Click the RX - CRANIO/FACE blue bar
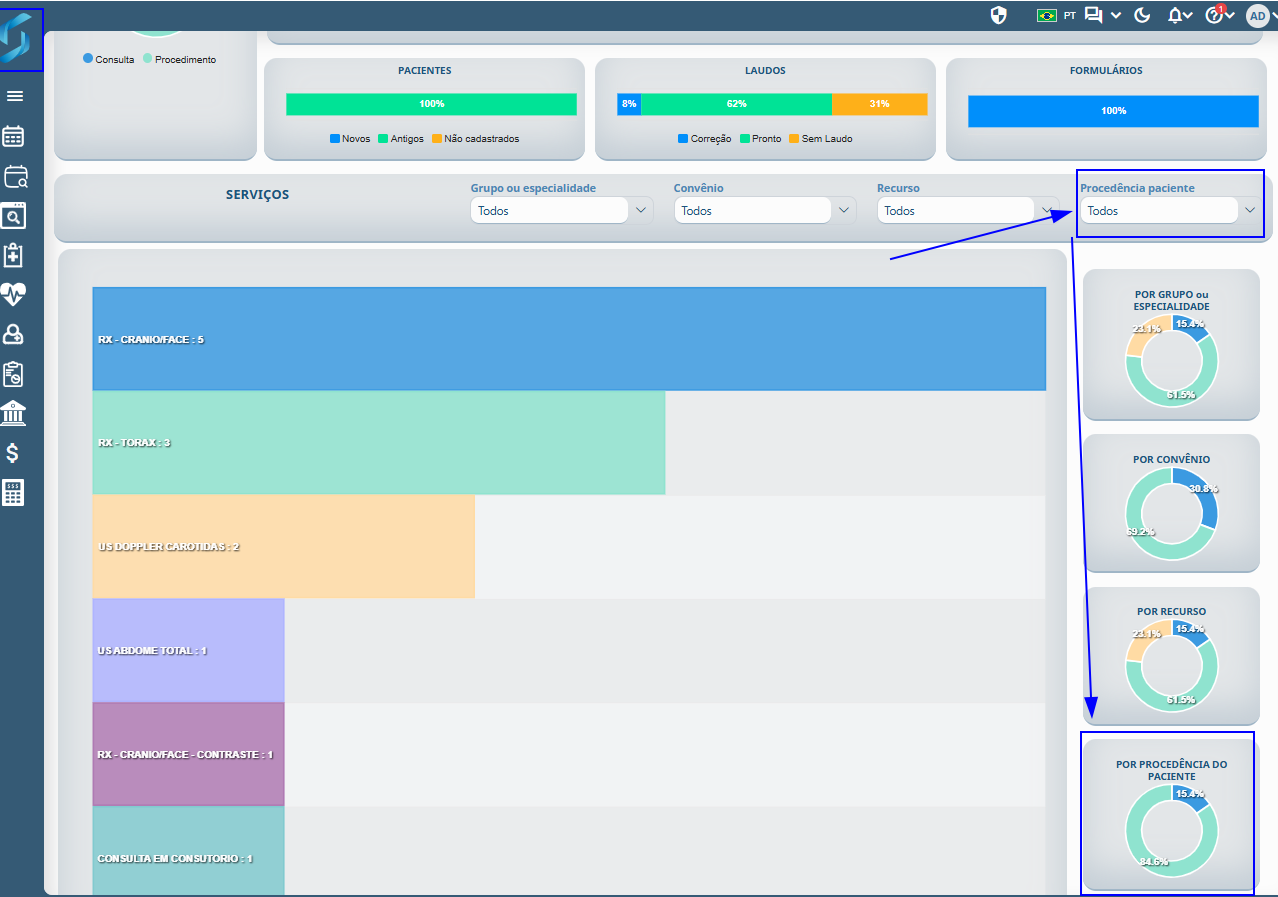 569,339
